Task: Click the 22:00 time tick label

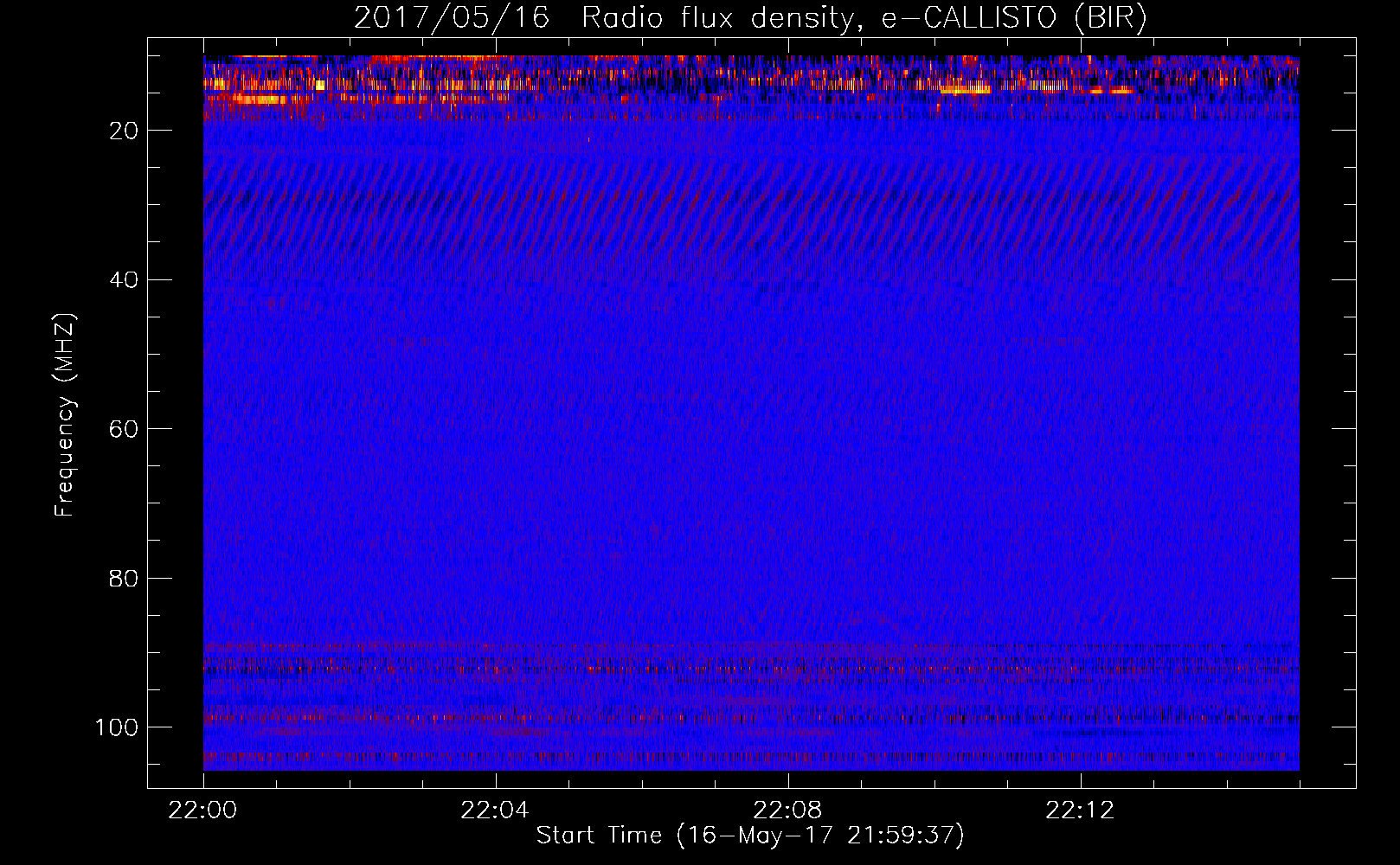Action: click(x=202, y=811)
